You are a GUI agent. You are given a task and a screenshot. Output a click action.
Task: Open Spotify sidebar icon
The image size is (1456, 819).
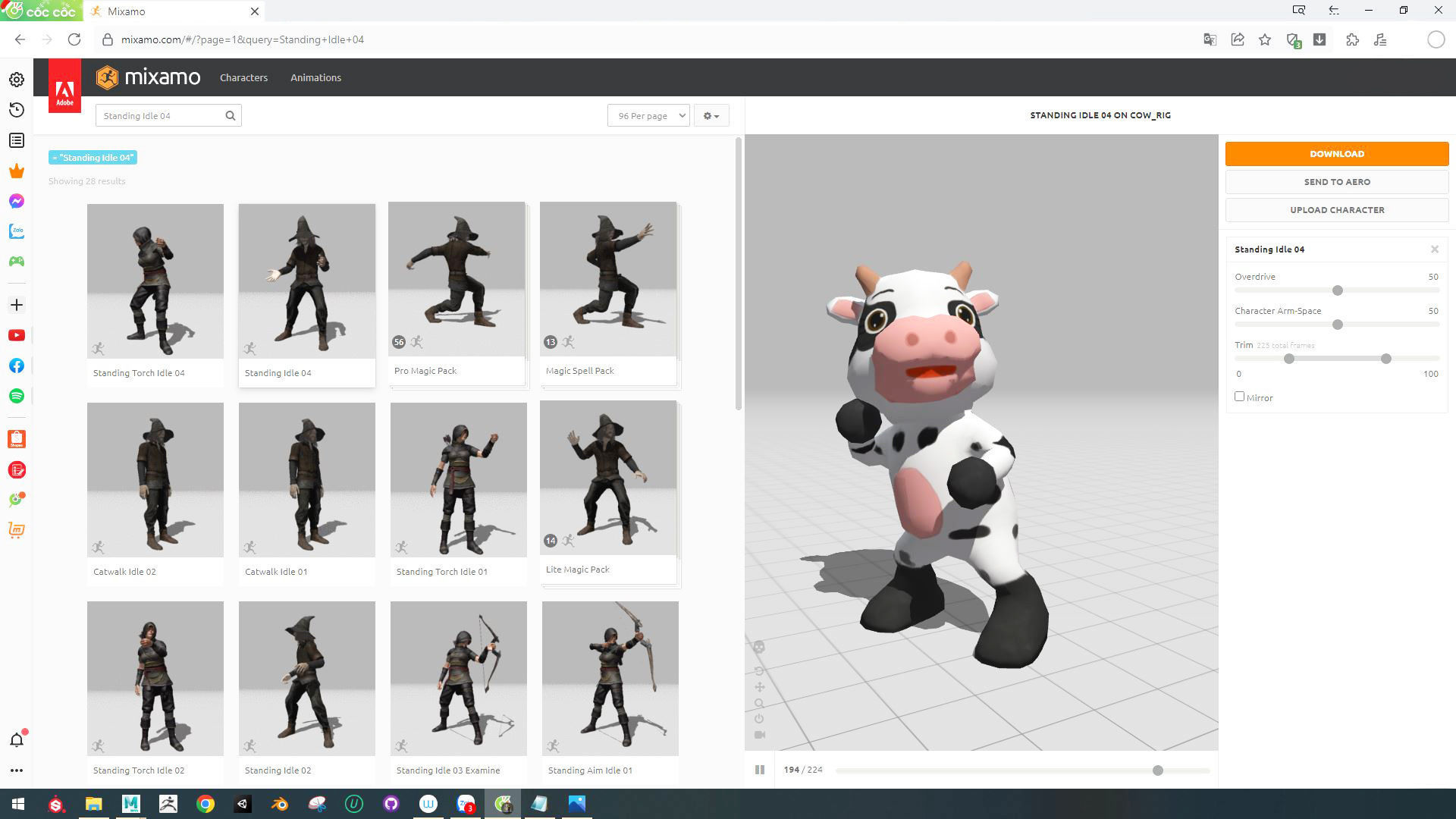coord(17,396)
